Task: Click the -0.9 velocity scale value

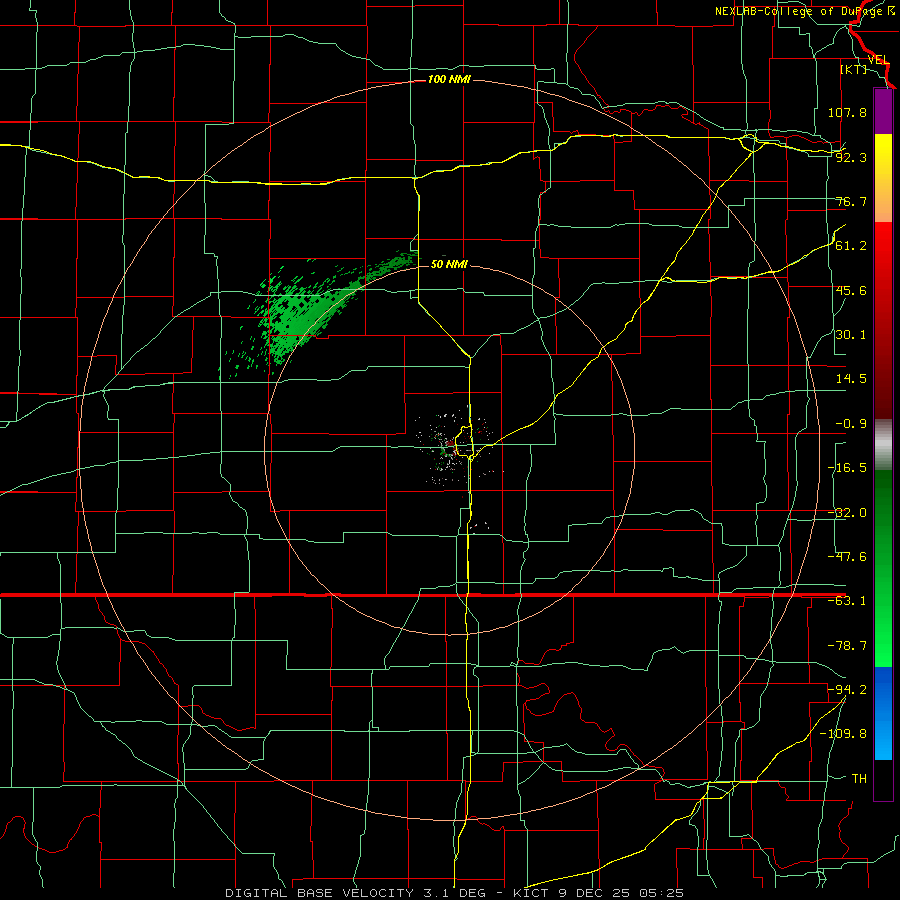Action: click(x=851, y=424)
